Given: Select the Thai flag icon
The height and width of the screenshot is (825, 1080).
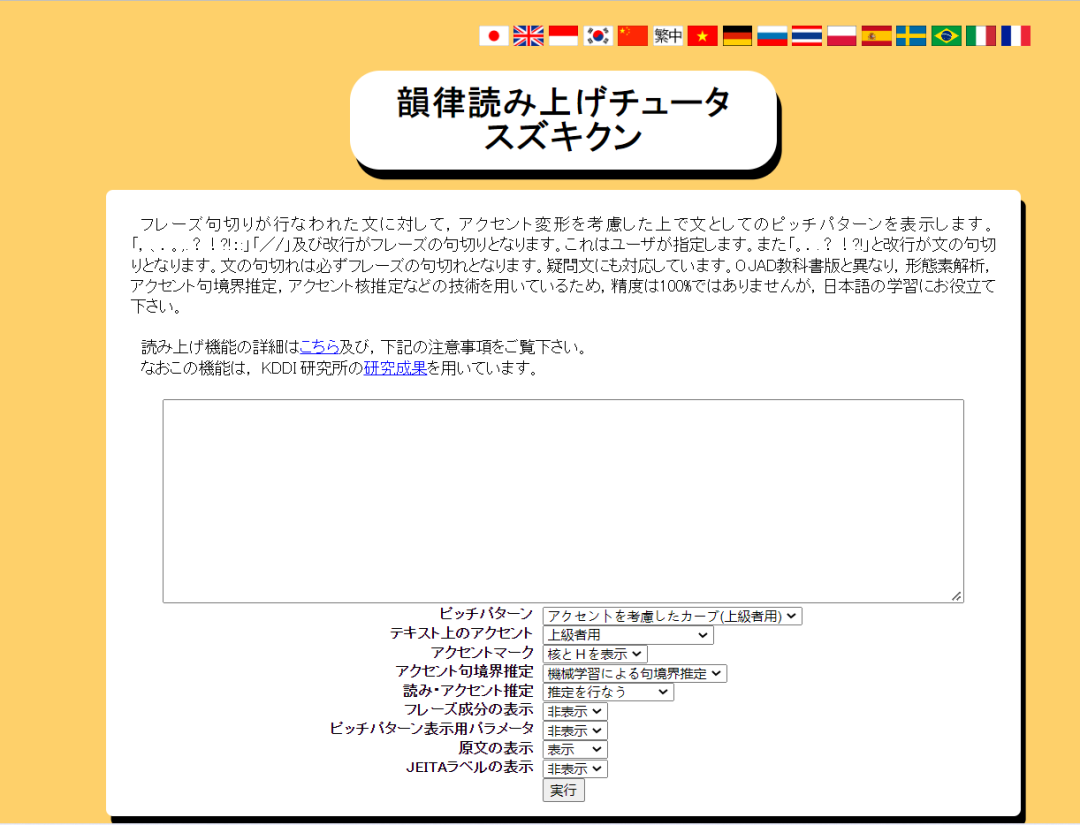Looking at the screenshot, I should 807,36.
